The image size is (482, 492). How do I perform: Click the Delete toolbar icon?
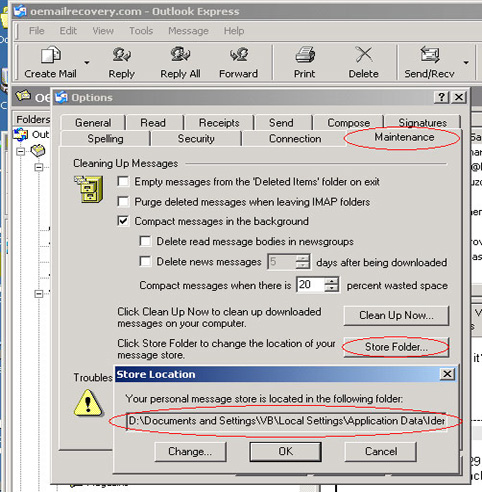(364, 55)
